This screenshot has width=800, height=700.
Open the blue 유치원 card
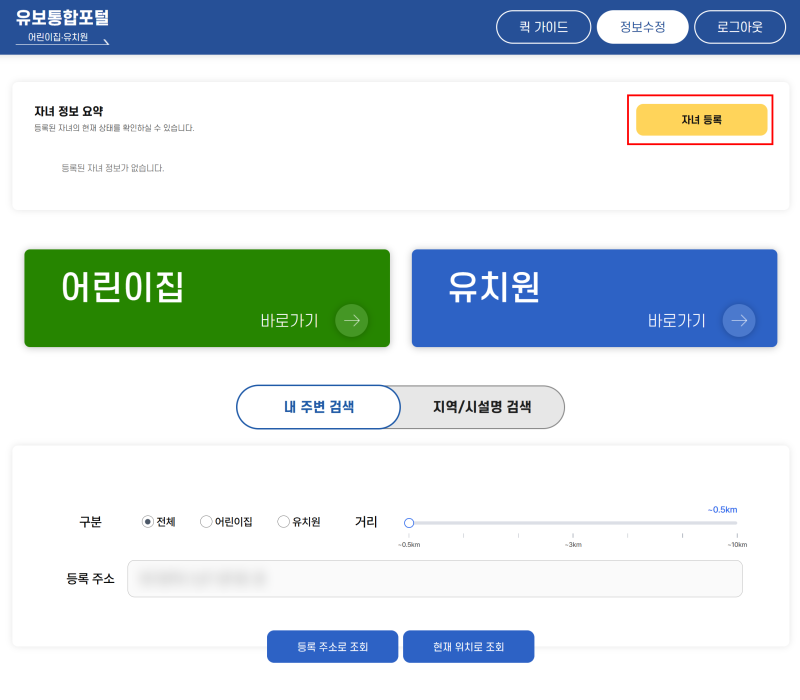click(x=594, y=298)
